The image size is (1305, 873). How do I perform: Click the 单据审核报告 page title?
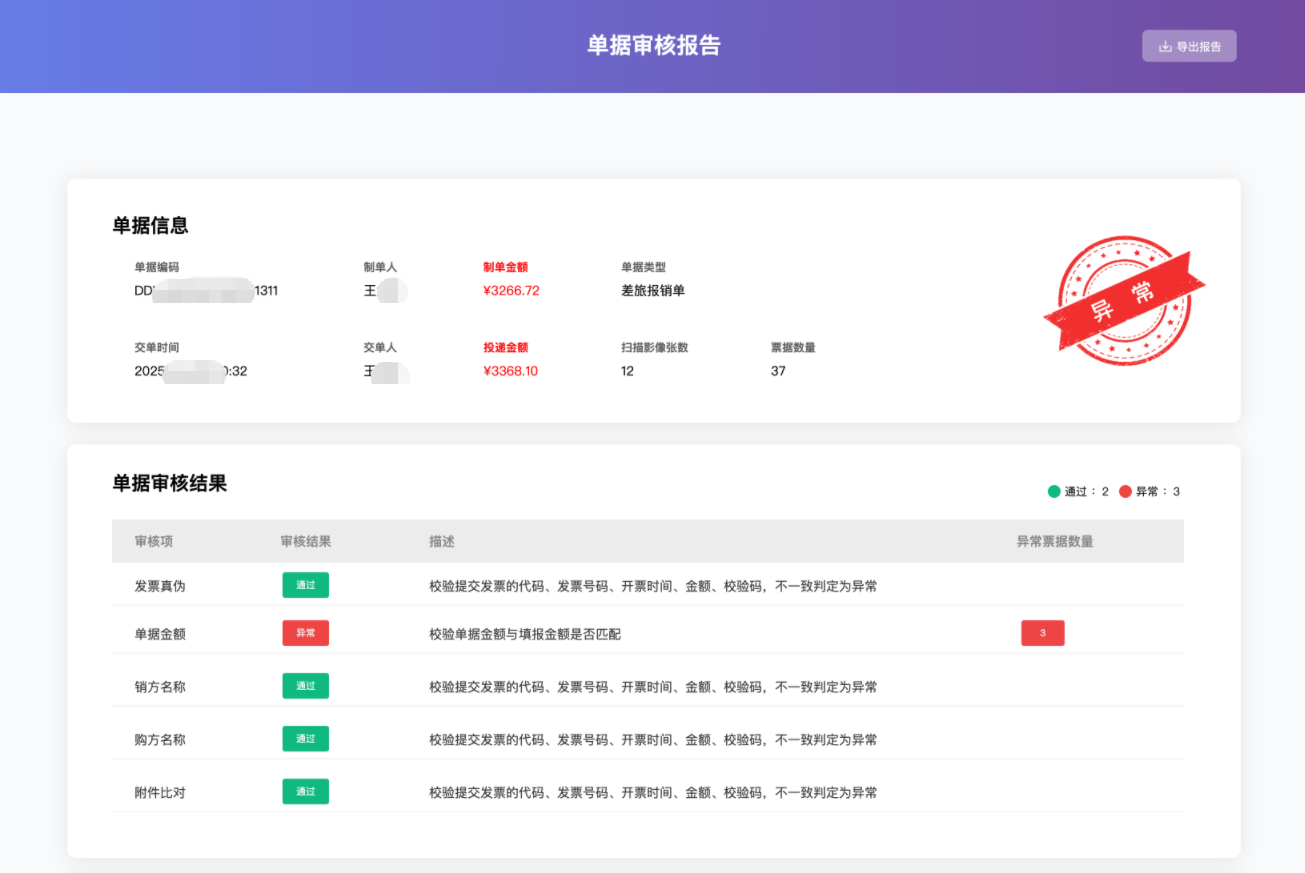[653, 46]
